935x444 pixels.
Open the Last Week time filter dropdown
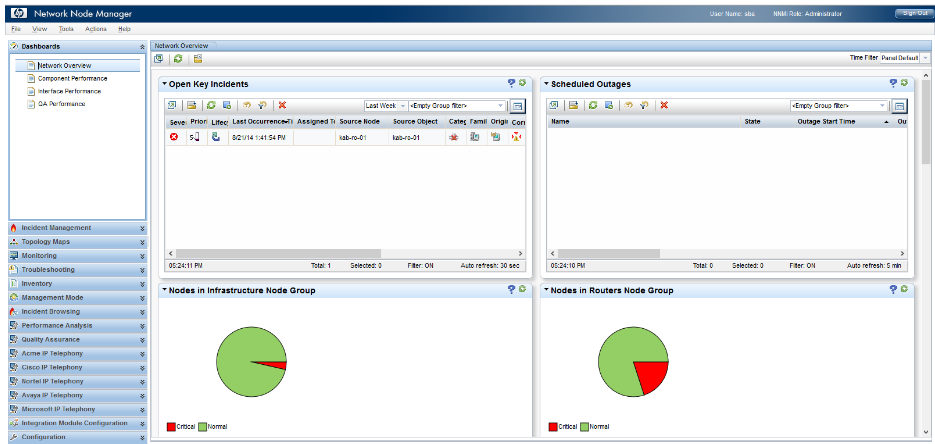point(403,105)
